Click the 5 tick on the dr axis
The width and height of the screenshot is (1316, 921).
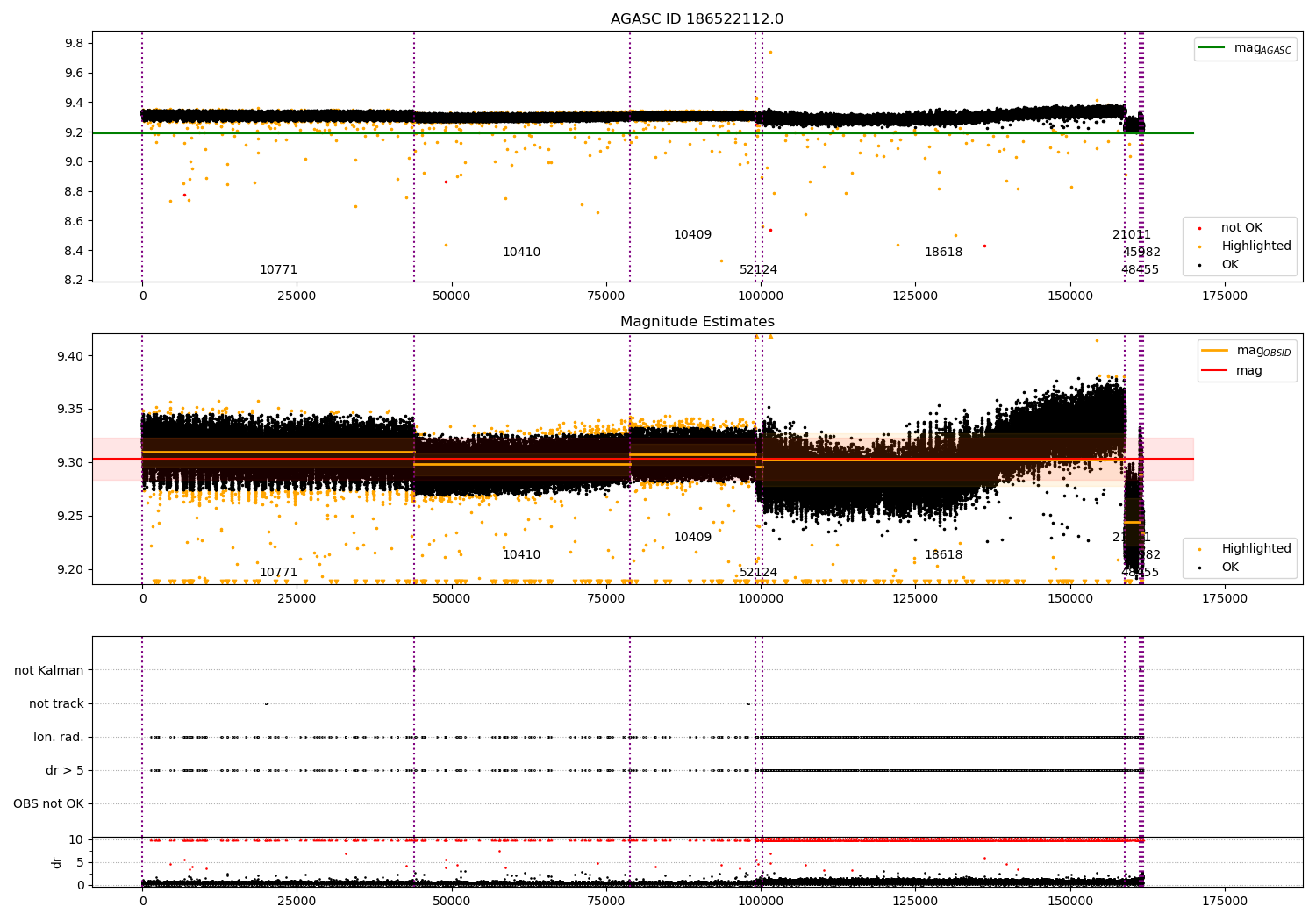tap(81, 863)
